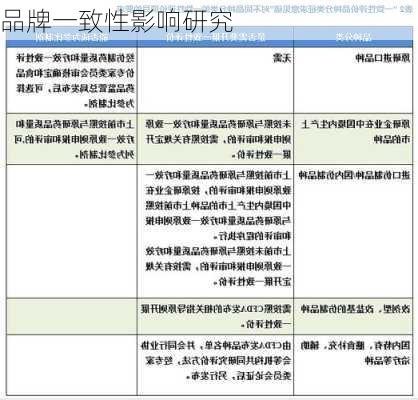Click the faint mirrored table caption starting "表2"
418x400 pixels.
[x=265, y=9]
